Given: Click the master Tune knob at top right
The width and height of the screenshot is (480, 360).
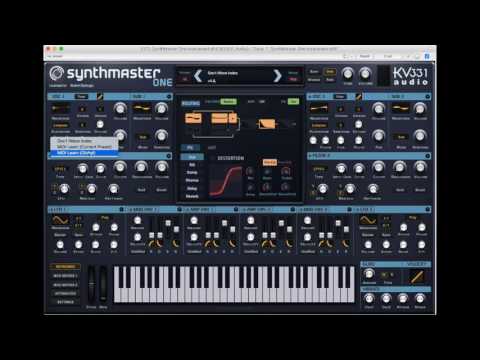Looking at the screenshot, I should point(348,74).
